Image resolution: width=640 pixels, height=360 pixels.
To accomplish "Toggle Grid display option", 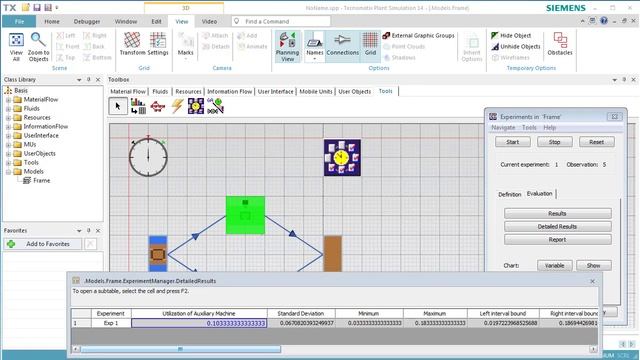I will (370, 44).
